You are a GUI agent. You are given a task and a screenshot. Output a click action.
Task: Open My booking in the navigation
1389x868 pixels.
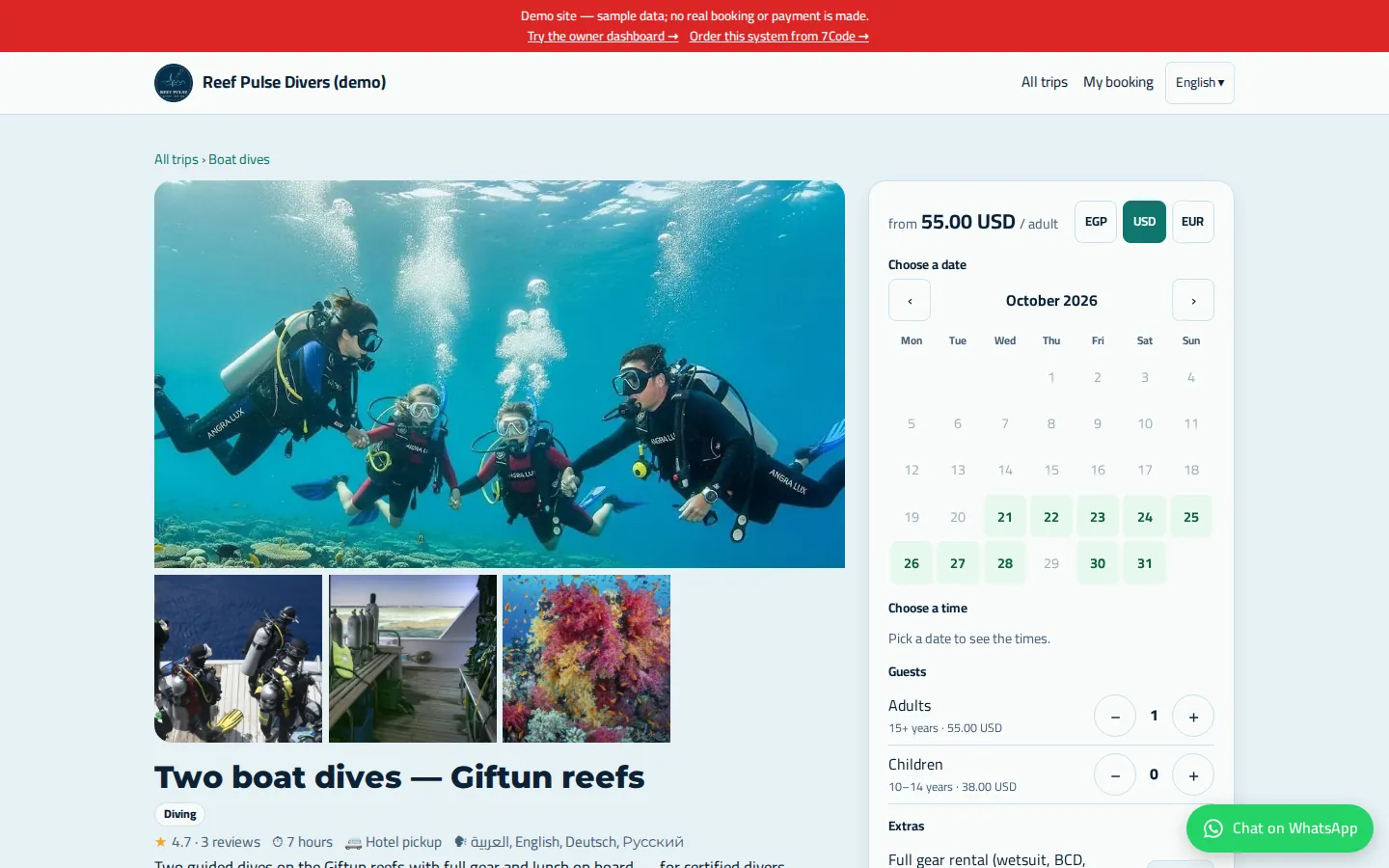coord(1118,83)
